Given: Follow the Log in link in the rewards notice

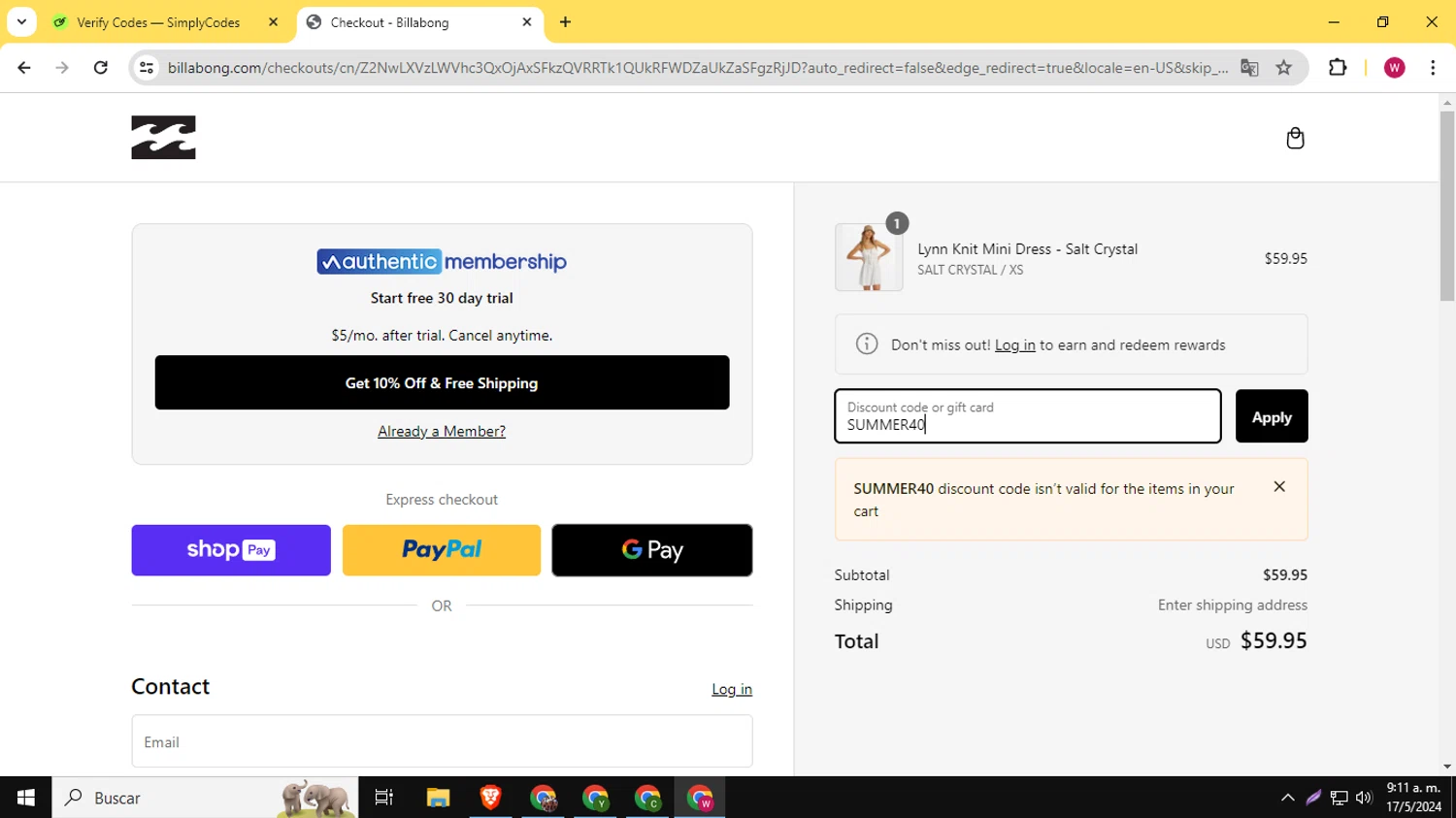Looking at the screenshot, I should pos(1015,345).
